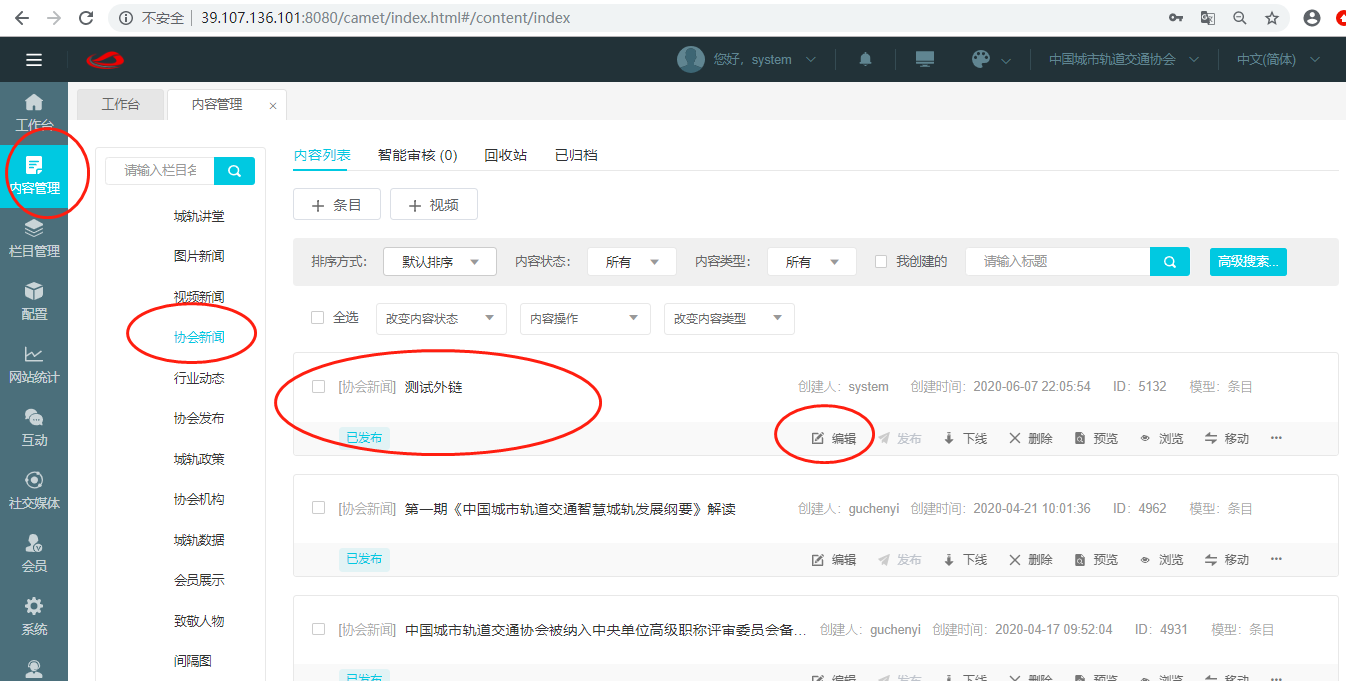Click 预览 for 测试外链
Screen dimensions: 1346x681
tap(1096, 438)
